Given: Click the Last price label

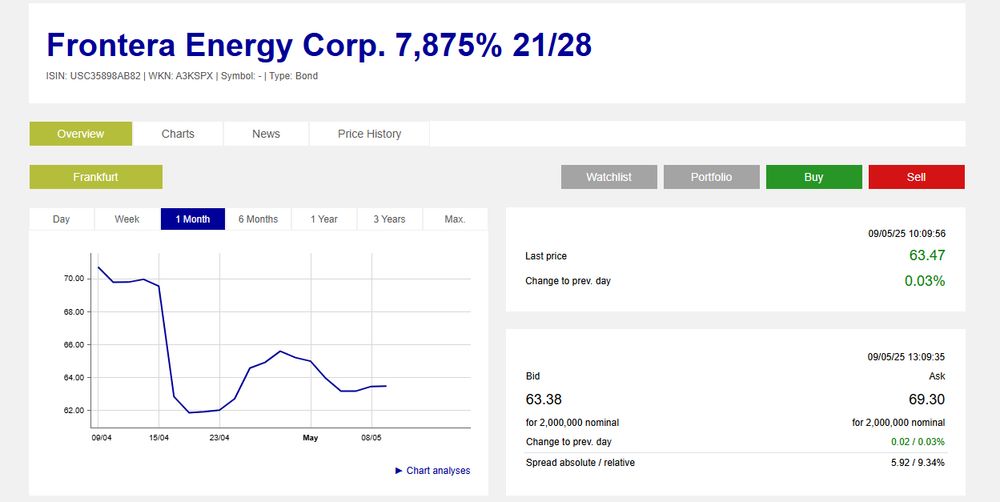Looking at the screenshot, I should pos(546,256).
